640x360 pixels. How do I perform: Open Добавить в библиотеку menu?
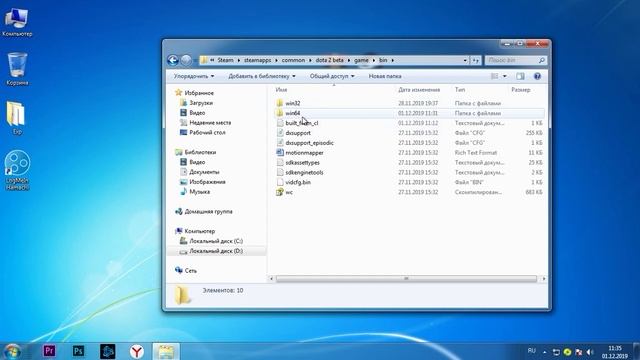[262, 76]
